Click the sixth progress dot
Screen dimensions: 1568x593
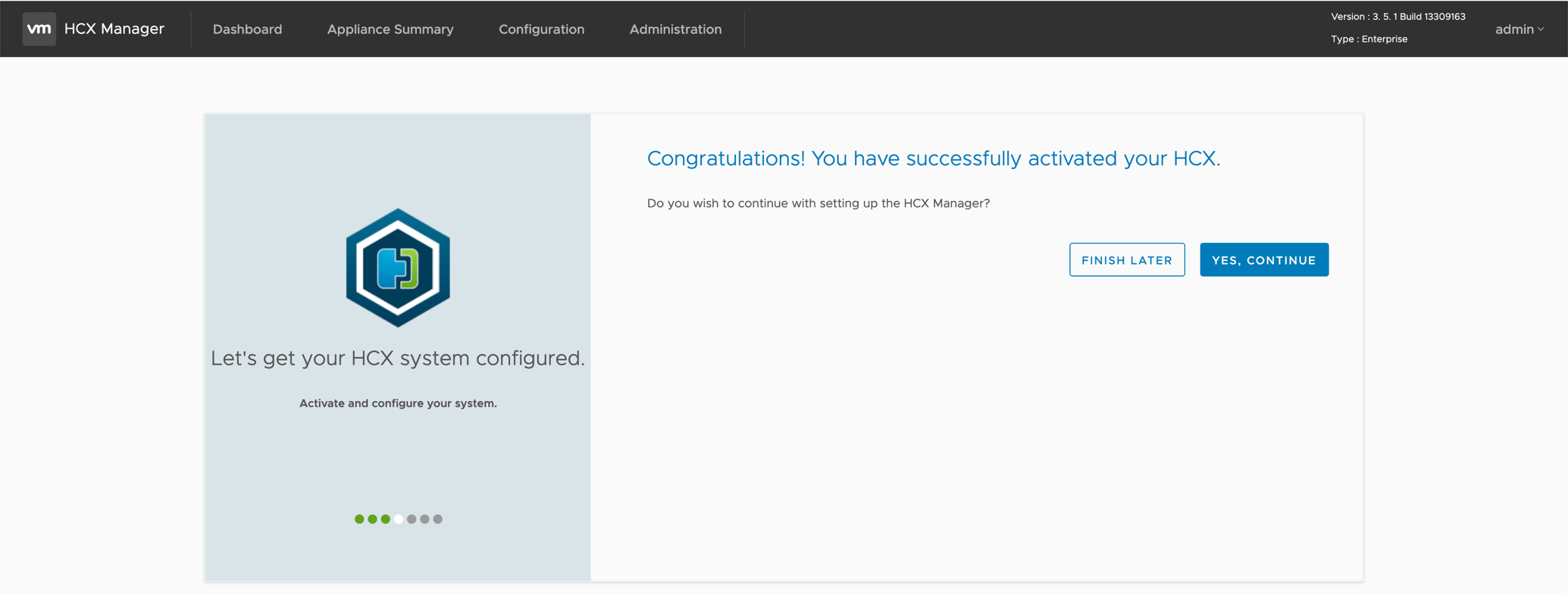(x=425, y=519)
